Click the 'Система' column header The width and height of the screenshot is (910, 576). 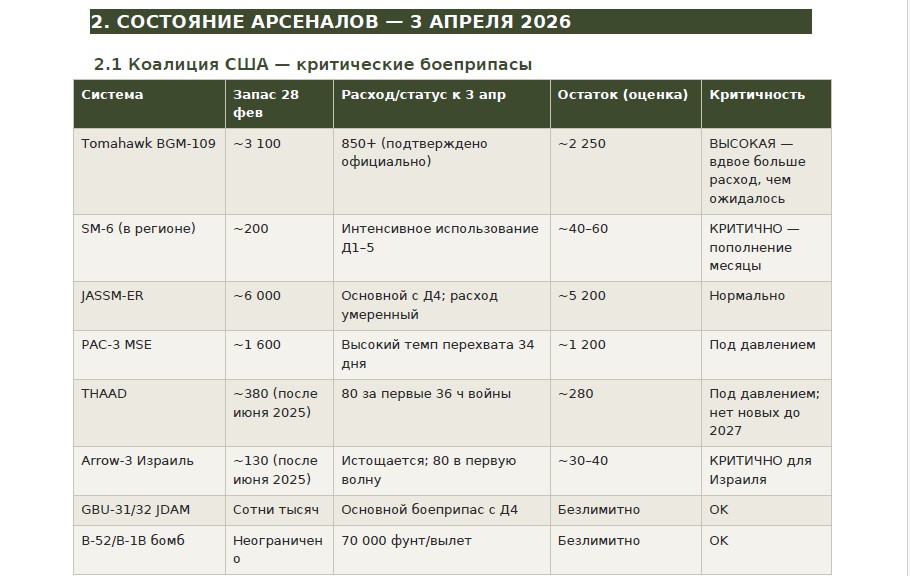[112, 95]
